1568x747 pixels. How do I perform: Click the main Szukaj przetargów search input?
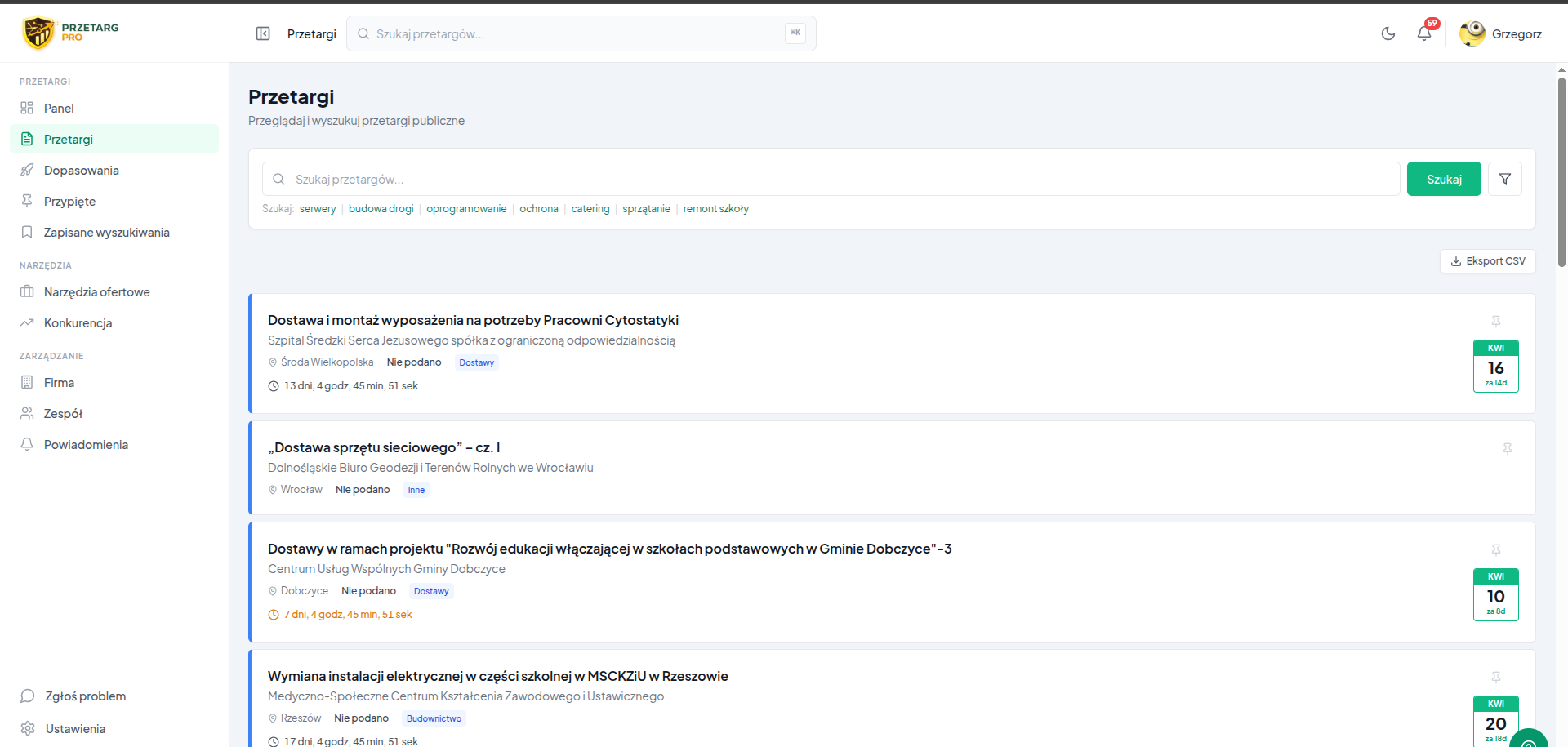pos(831,179)
